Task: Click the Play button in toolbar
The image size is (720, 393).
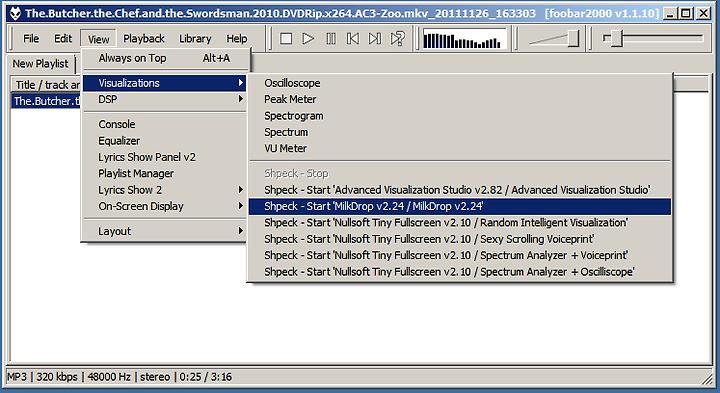Action: click(308, 39)
